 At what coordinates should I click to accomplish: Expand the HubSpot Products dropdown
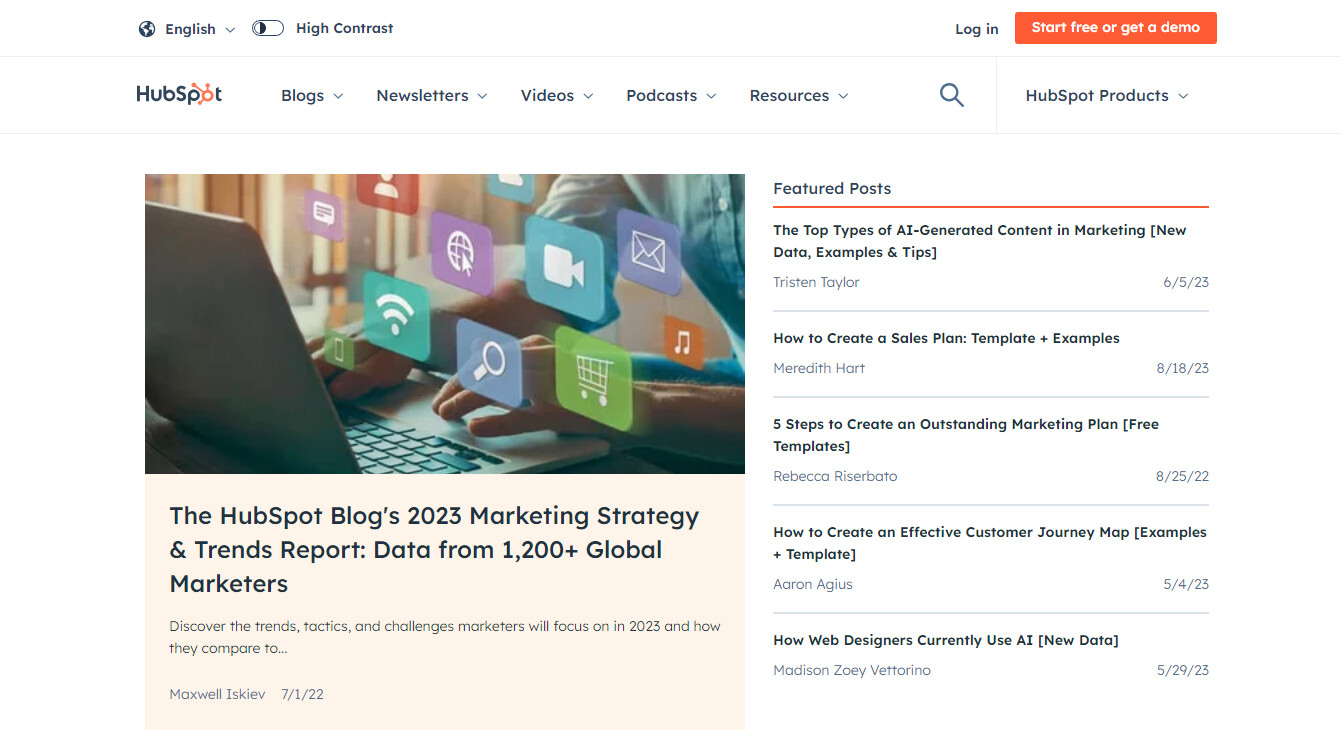click(x=1107, y=96)
